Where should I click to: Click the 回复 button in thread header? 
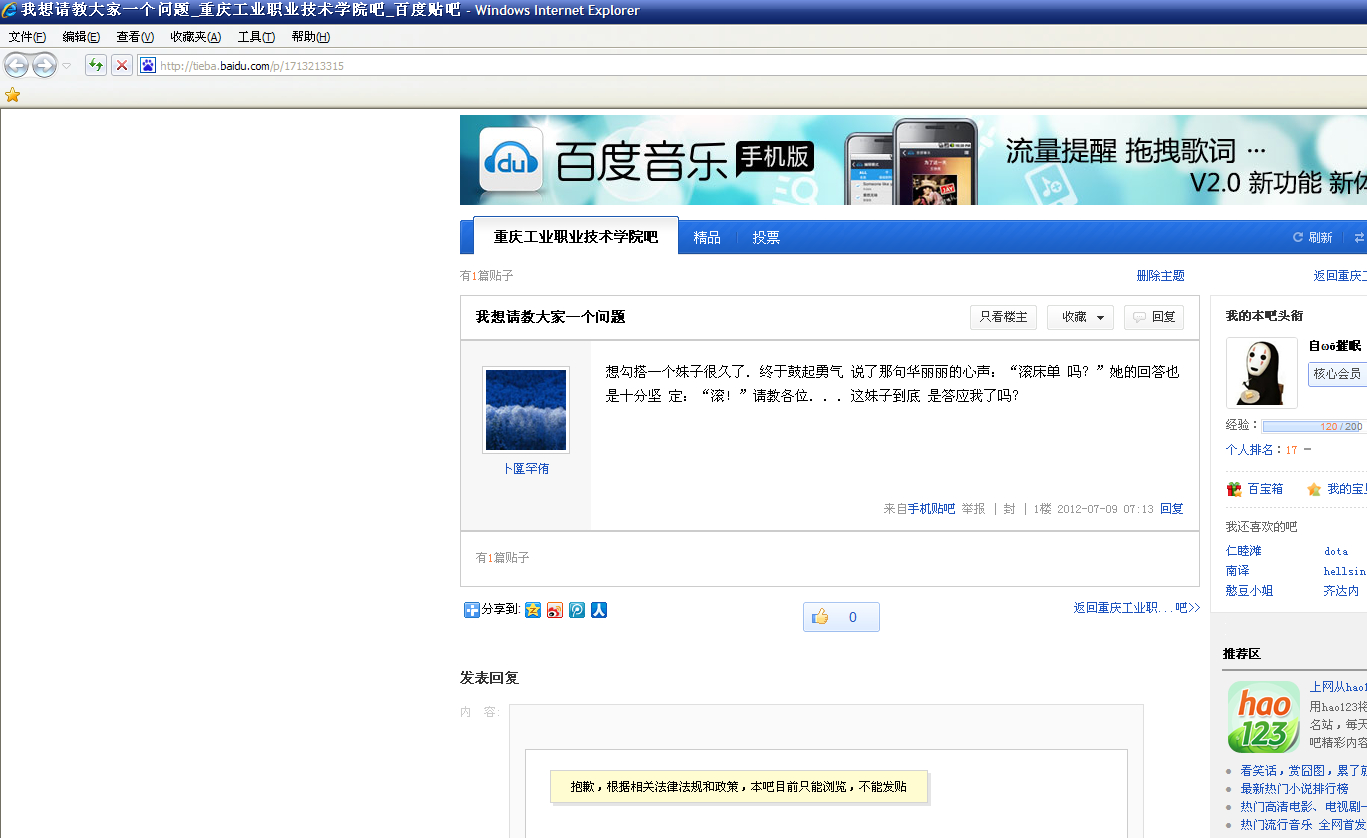(1154, 317)
